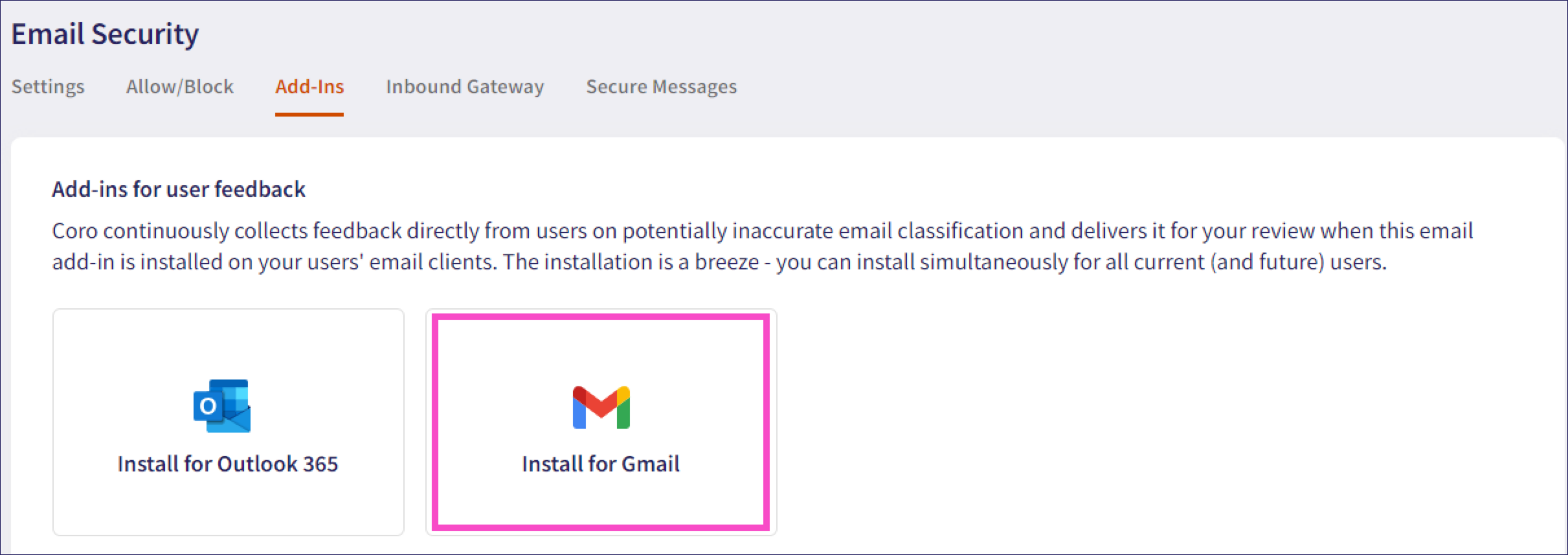The width and height of the screenshot is (1568, 555).
Task: Switch to the Settings tab
Action: pos(47,87)
